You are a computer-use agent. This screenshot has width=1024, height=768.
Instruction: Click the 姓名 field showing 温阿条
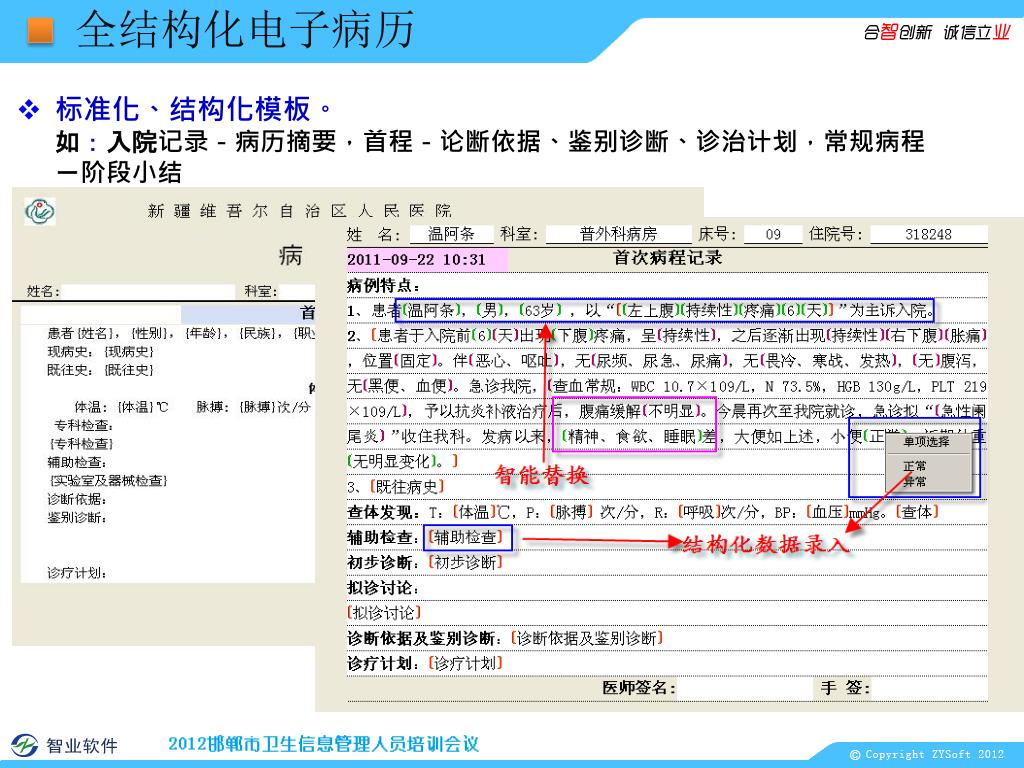(x=451, y=234)
